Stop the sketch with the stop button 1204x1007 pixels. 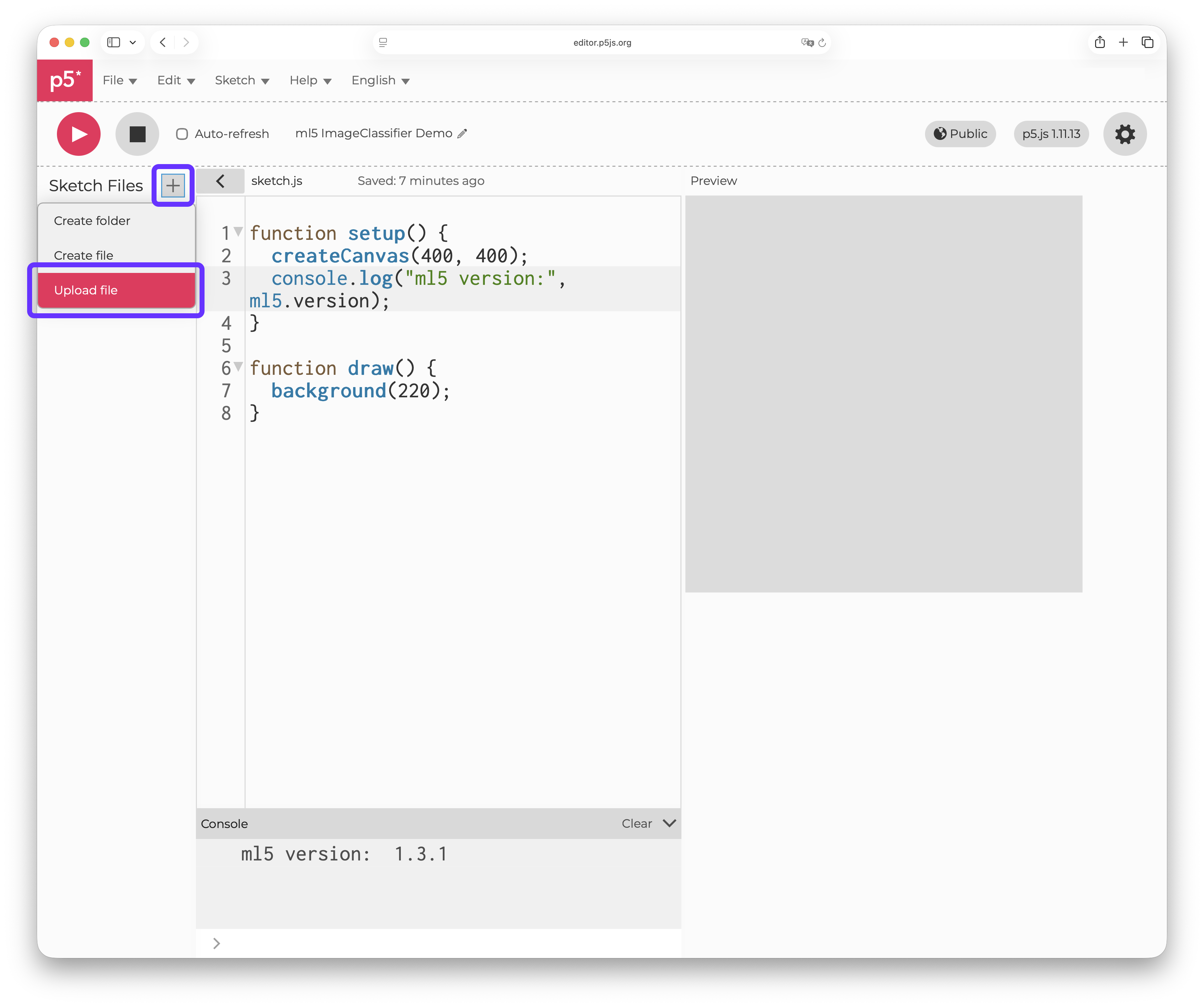(x=137, y=134)
